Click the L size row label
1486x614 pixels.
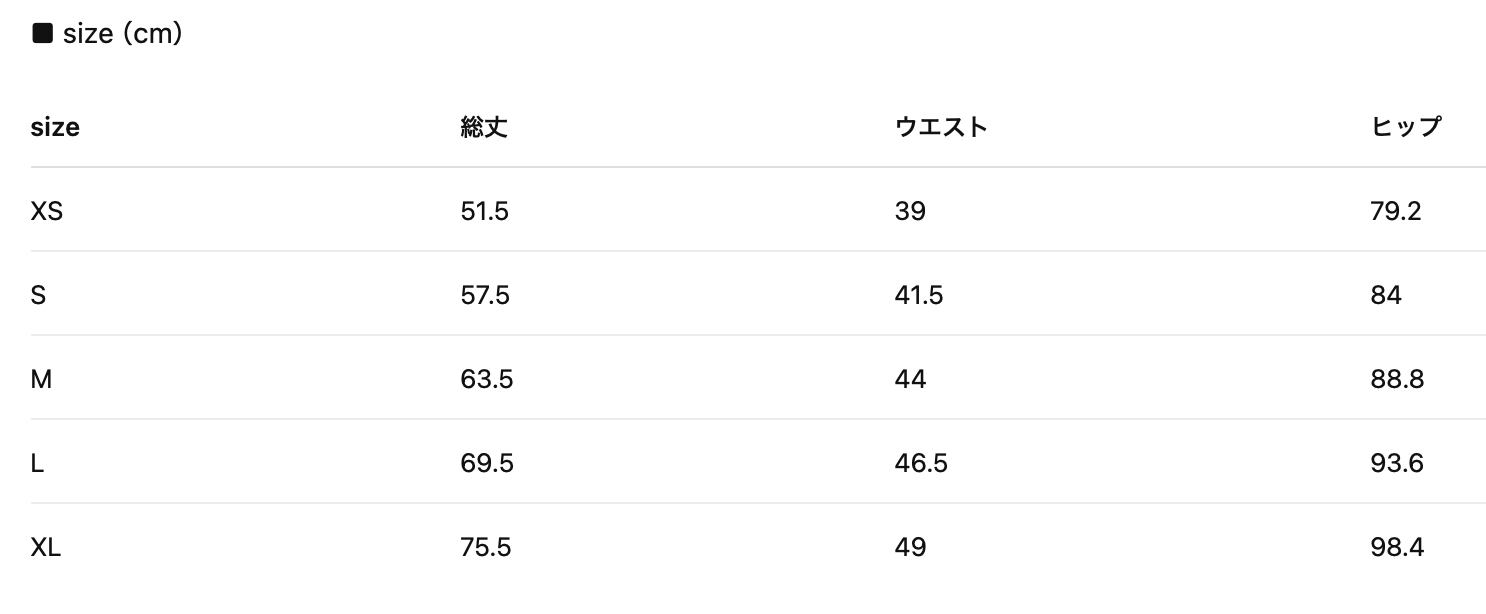(x=37, y=463)
